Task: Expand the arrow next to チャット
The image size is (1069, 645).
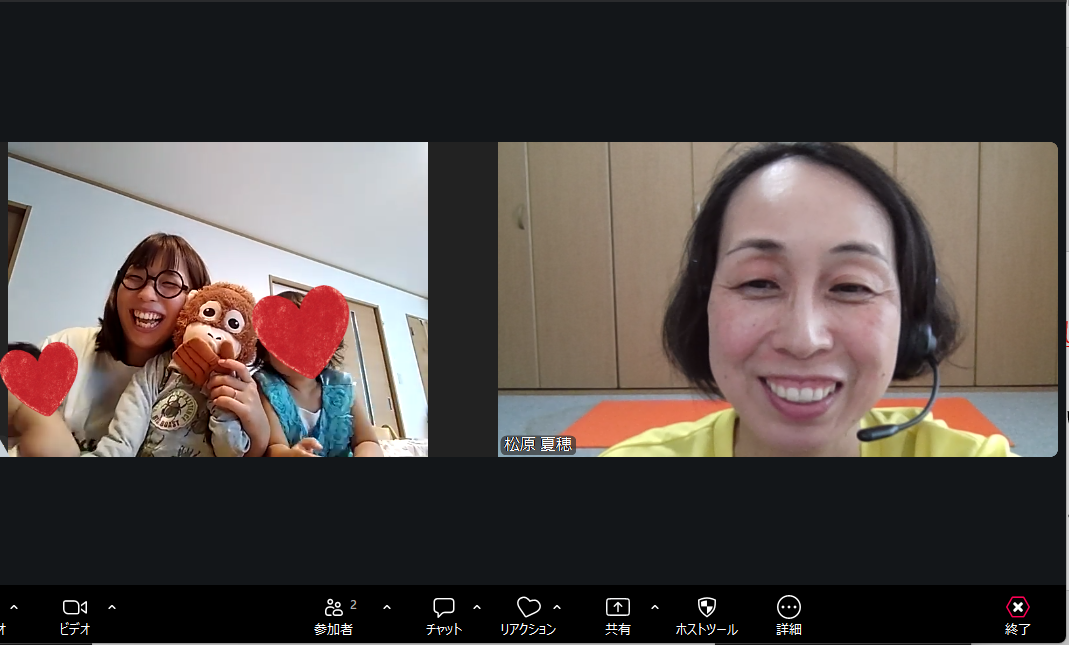Action: click(x=477, y=607)
